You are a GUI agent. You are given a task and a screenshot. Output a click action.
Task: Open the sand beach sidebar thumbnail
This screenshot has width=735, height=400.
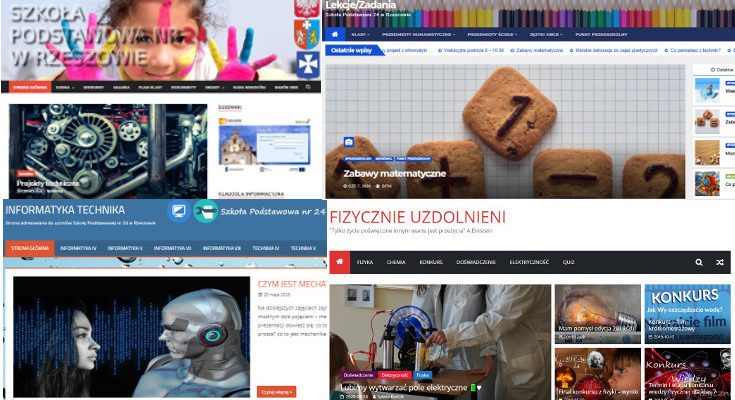707,152
